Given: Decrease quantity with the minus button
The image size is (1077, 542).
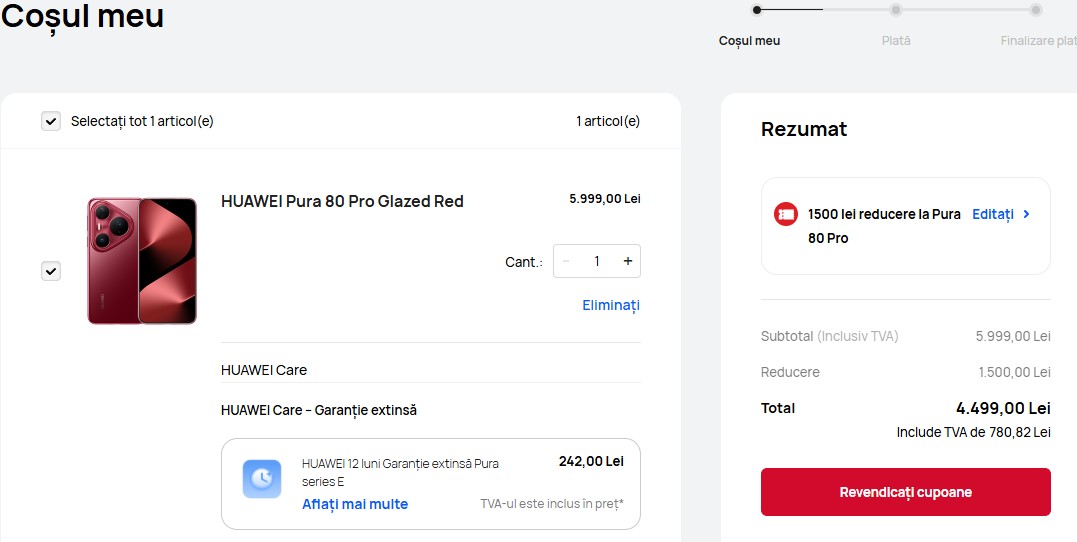Looking at the screenshot, I should [566, 261].
